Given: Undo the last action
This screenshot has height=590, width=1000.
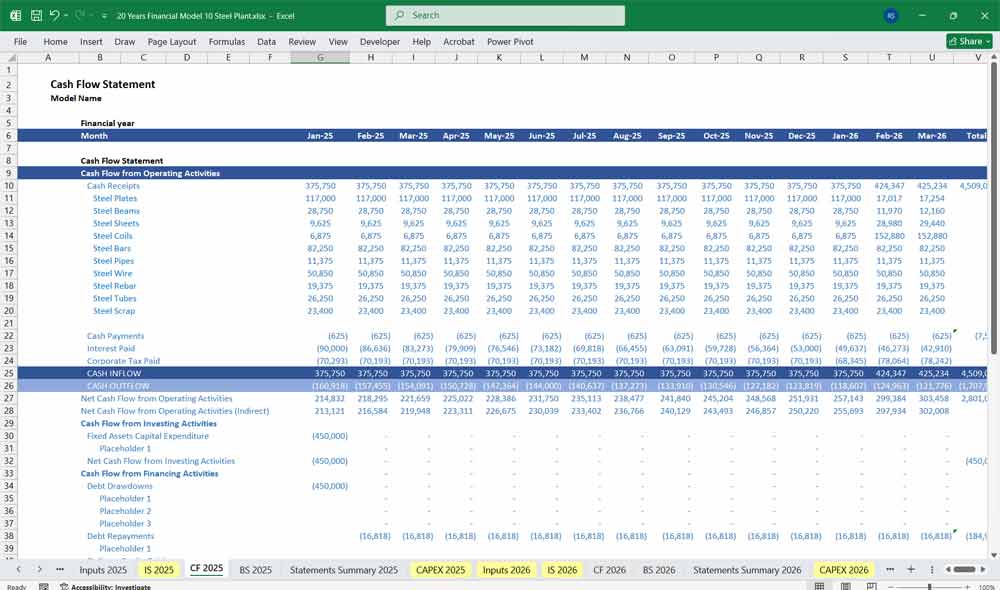Looking at the screenshot, I should 54,14.
